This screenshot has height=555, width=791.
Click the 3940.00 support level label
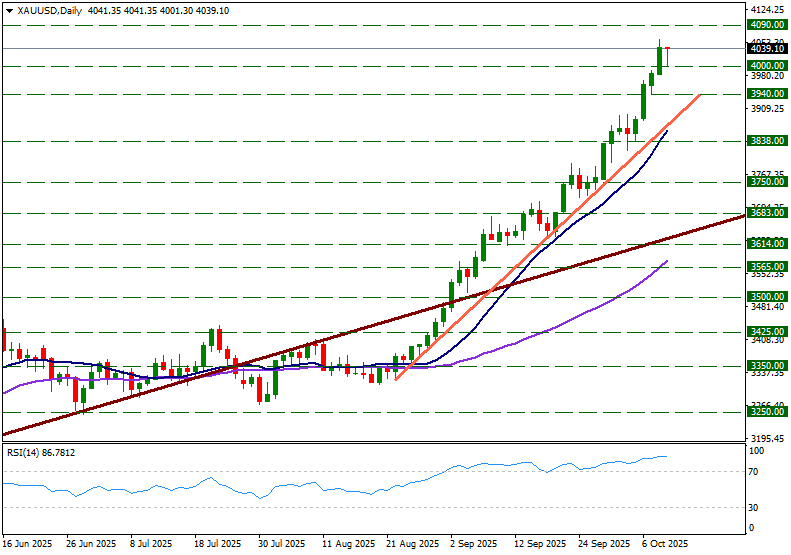(x=766, y=94)
